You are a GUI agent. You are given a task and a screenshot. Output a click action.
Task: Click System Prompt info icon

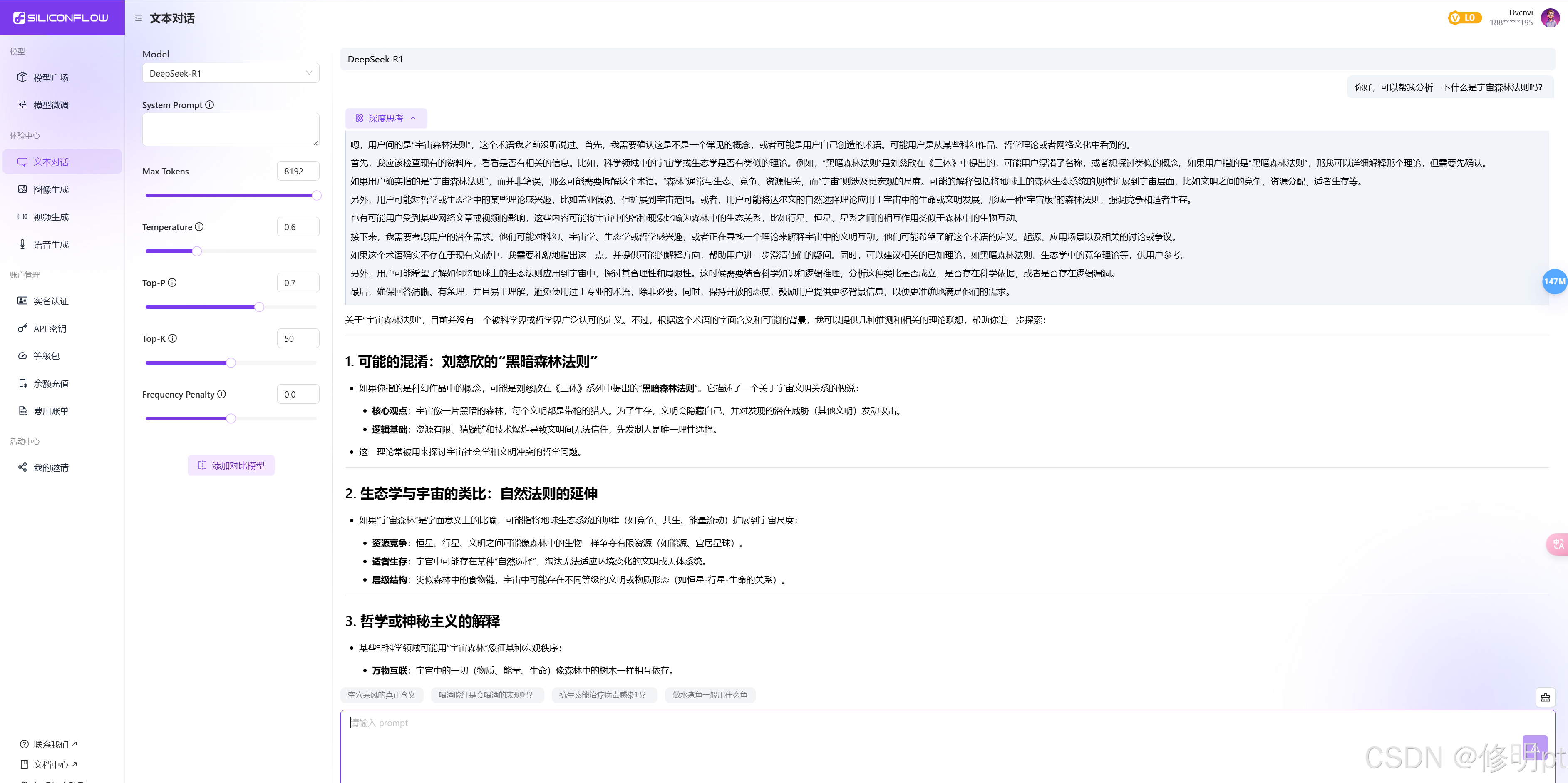(x=209, y=105)
